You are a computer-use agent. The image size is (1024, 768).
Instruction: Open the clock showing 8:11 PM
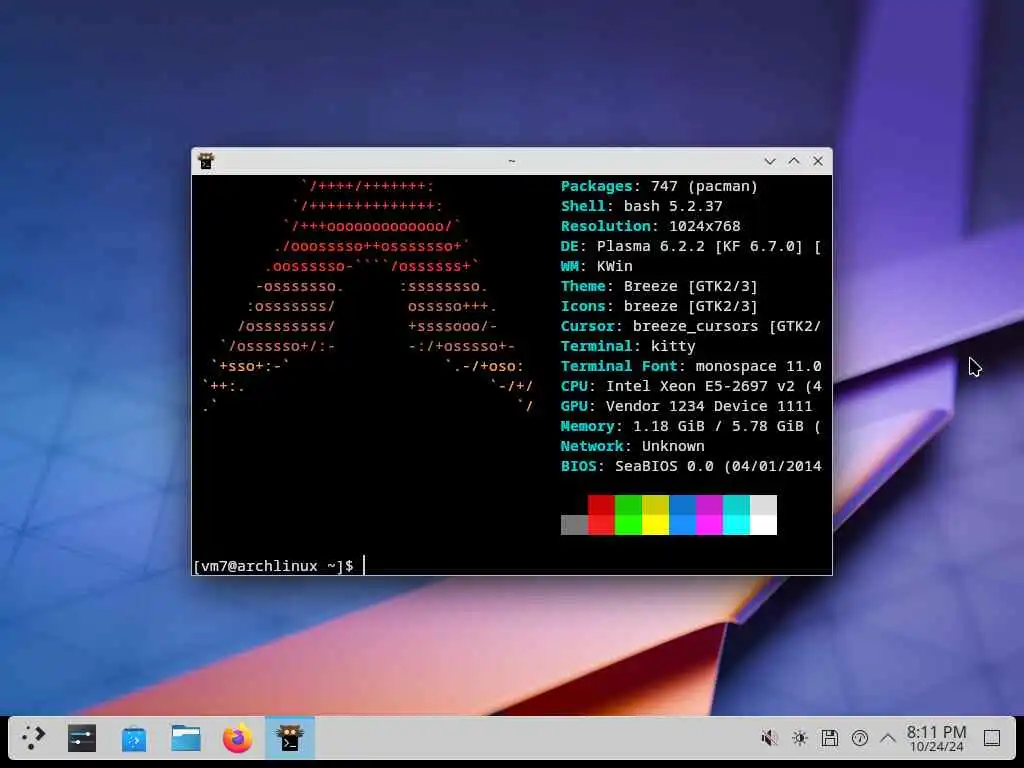936,738
